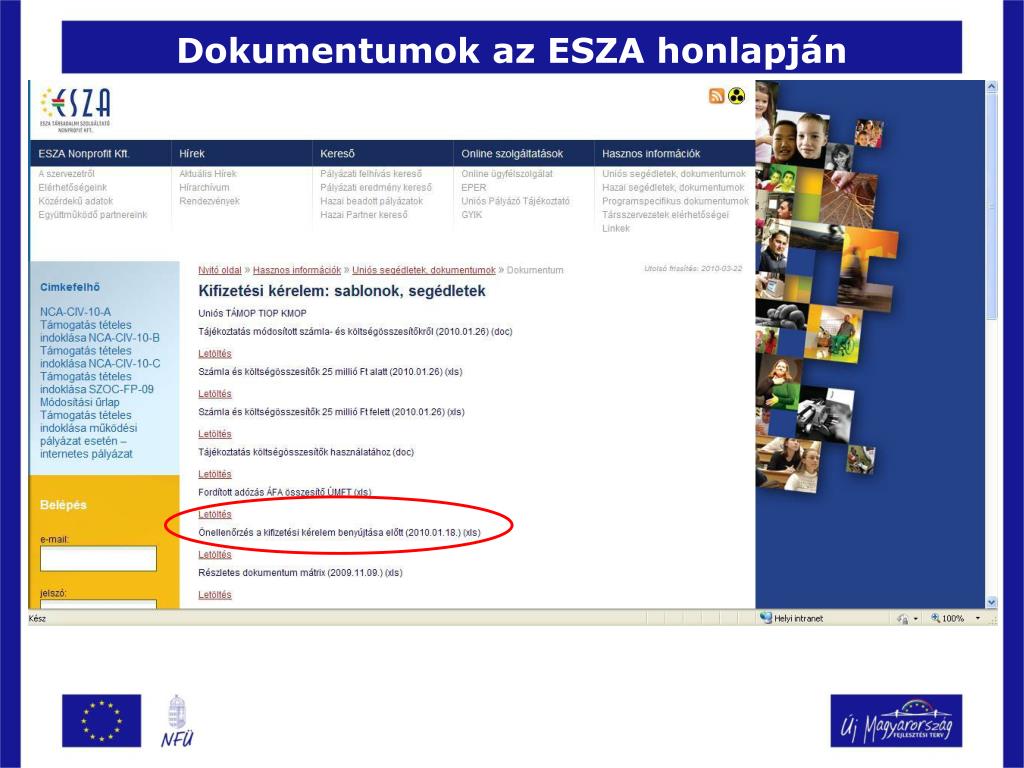Download Számla 25 millió Ft felett file
Image resolution: width=1024 pixels, height=768 pixels.
(215, 434)
